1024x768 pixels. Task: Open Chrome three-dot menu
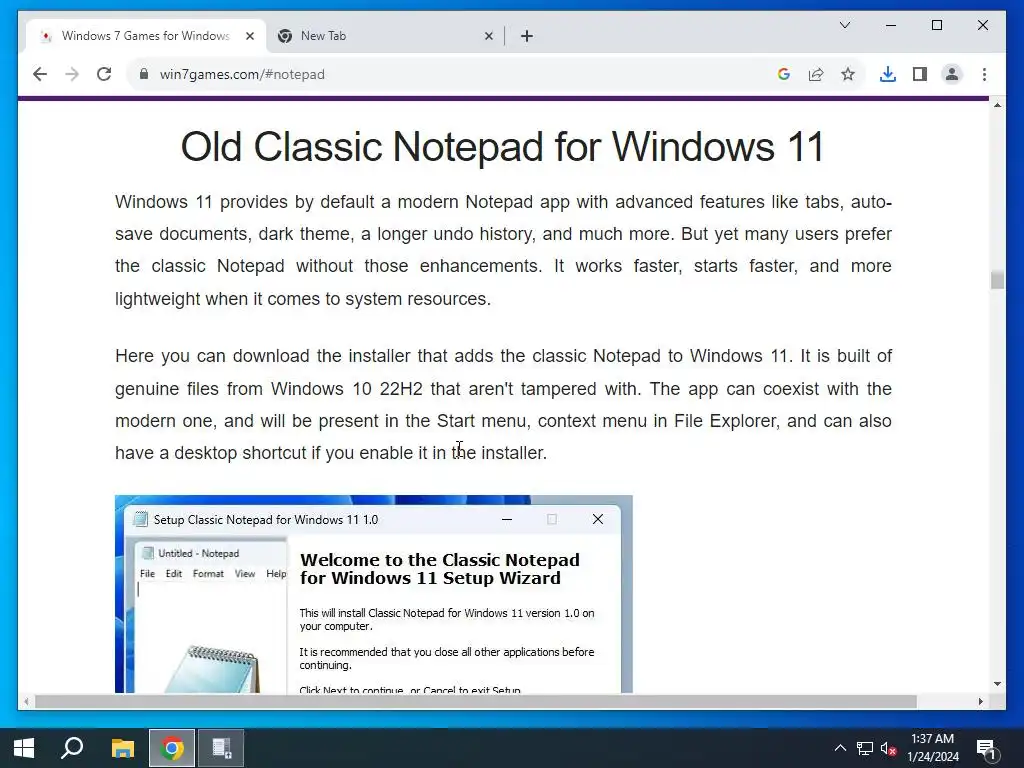pyautogui.click(x=984, y=74)
